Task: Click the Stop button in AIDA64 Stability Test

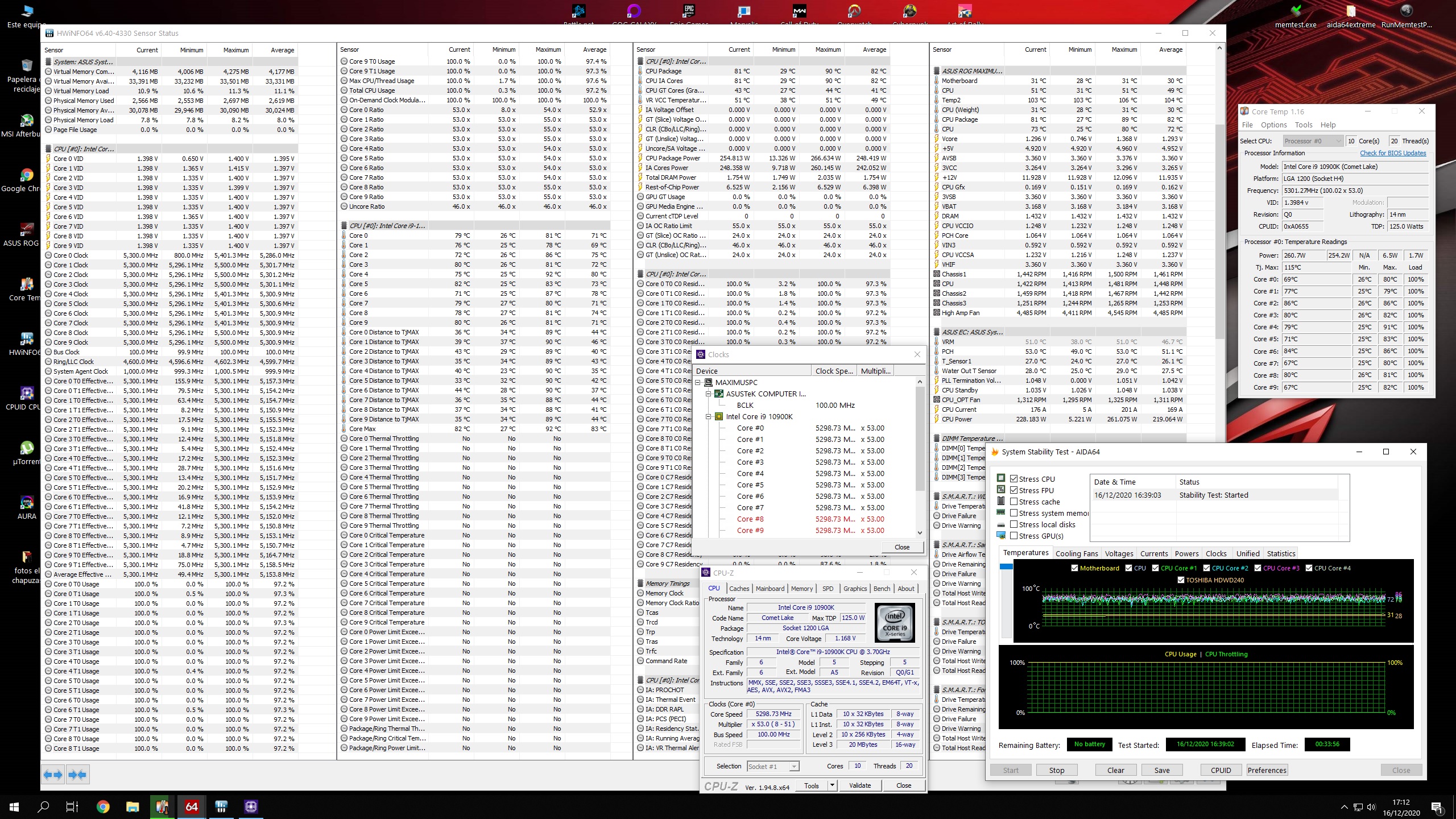Action: 1057,770
